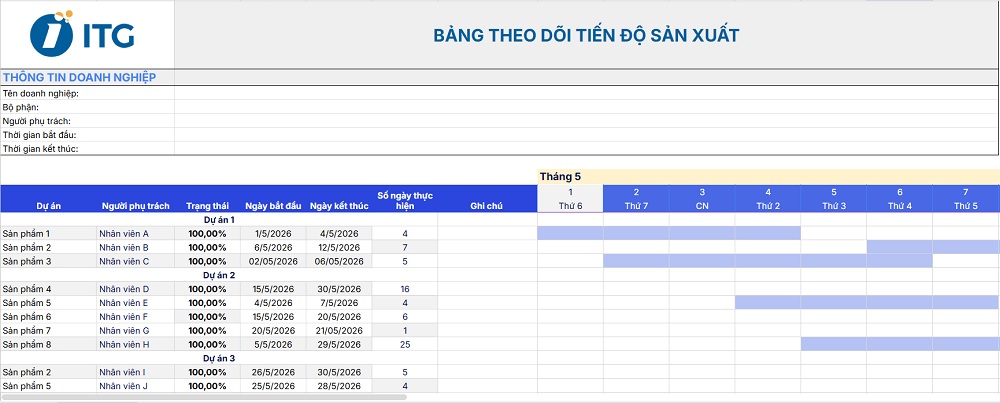This screenshot has height=403, width=1000.
Task: Select the day count '16' cell
Action: tap(405, 289)
